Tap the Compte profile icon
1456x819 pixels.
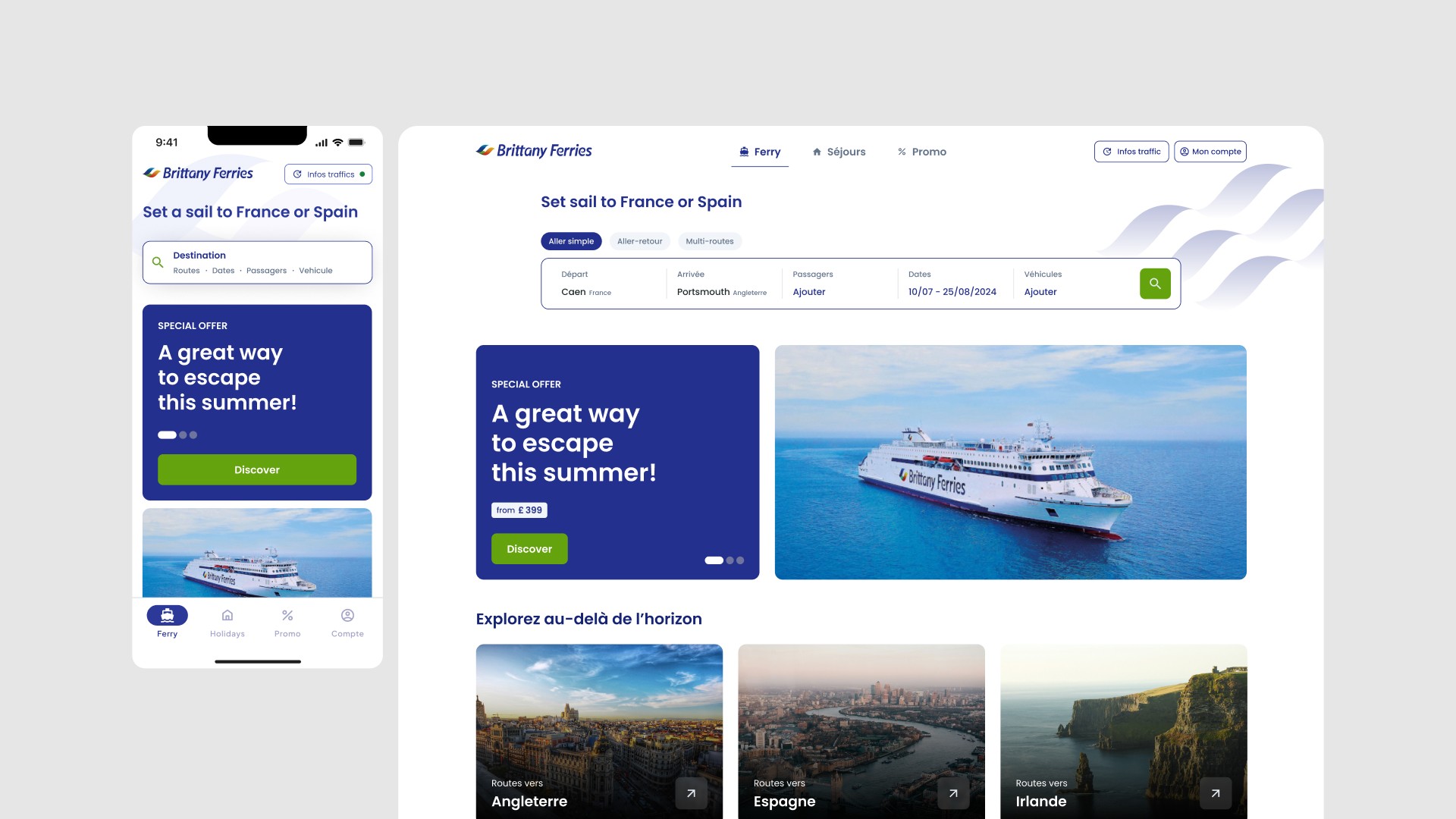point(347,615)
